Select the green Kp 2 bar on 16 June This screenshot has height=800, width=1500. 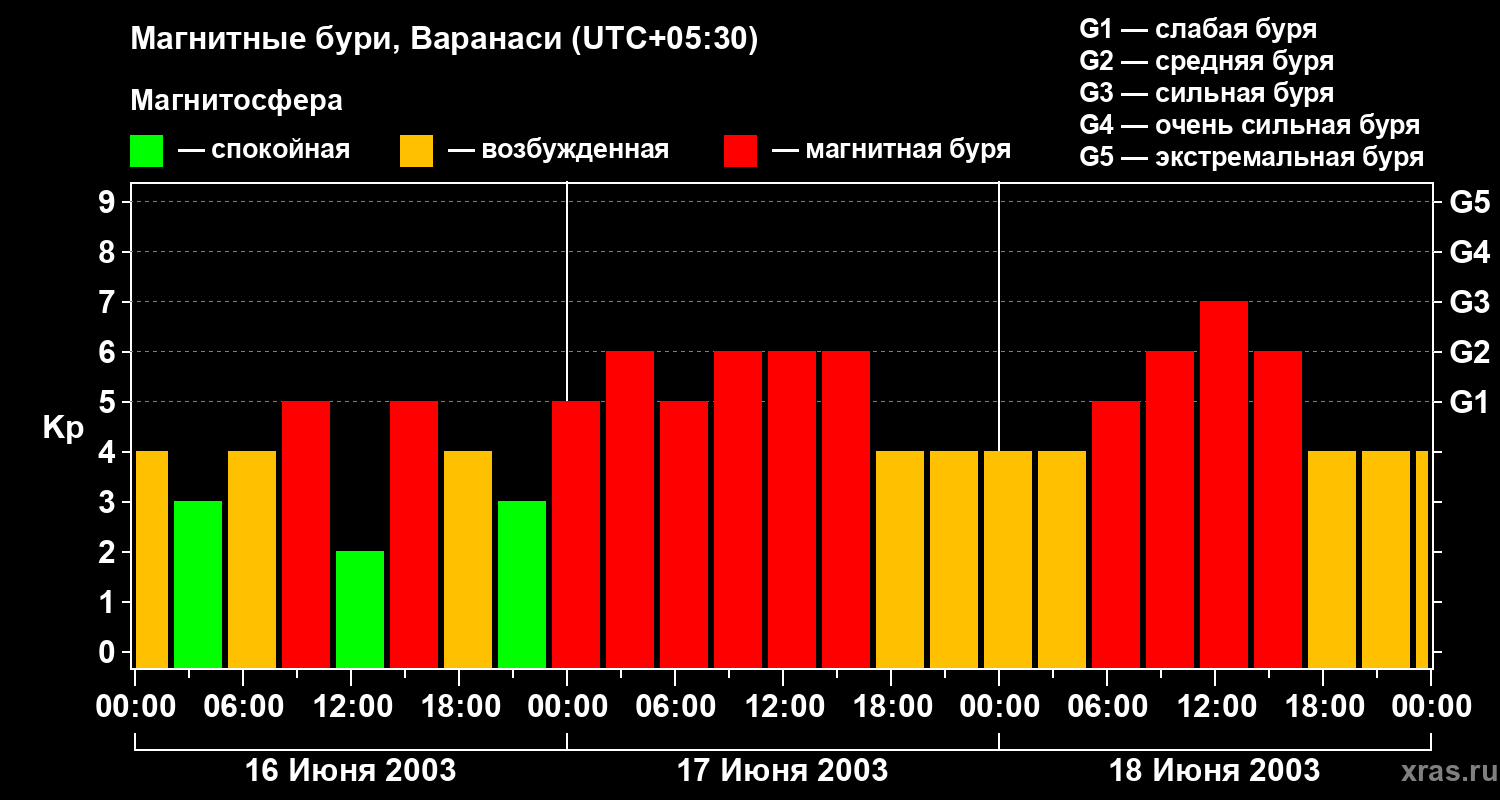(x=360, y=609)
